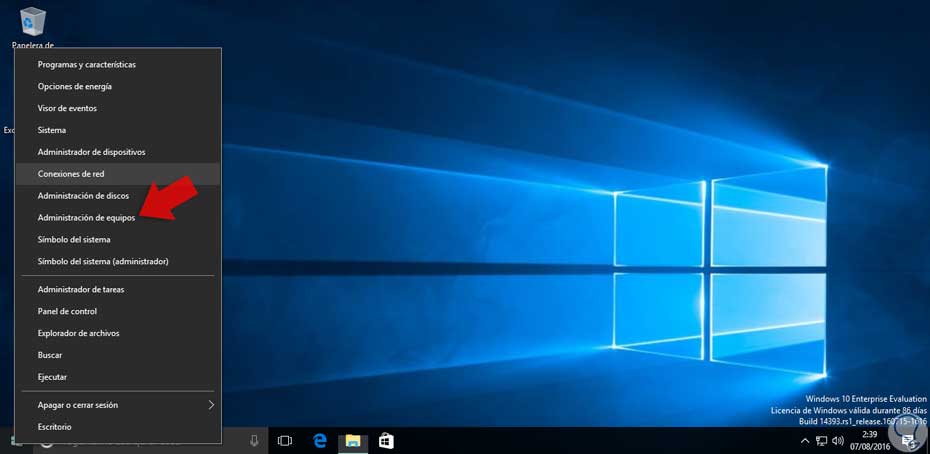The height and width of the screenshot is (454, 930).
Task: Open Administrador de tareas
Action: tap(117, 290)
